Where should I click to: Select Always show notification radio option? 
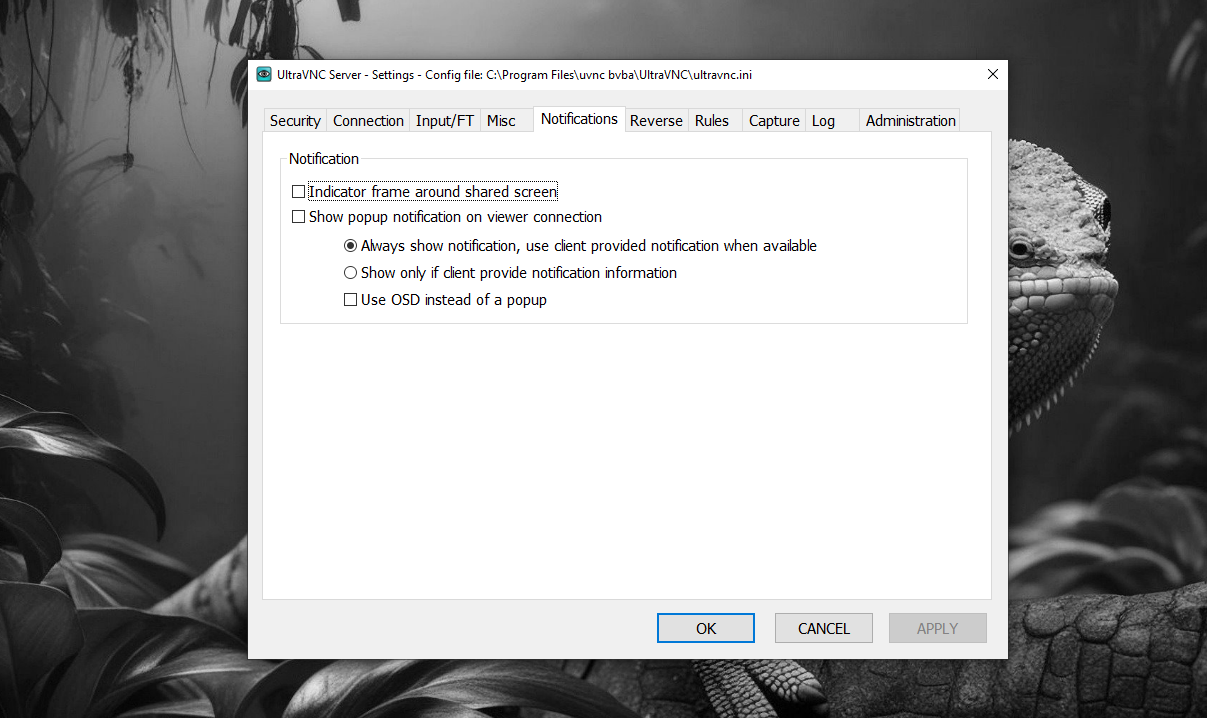[350, 246]
